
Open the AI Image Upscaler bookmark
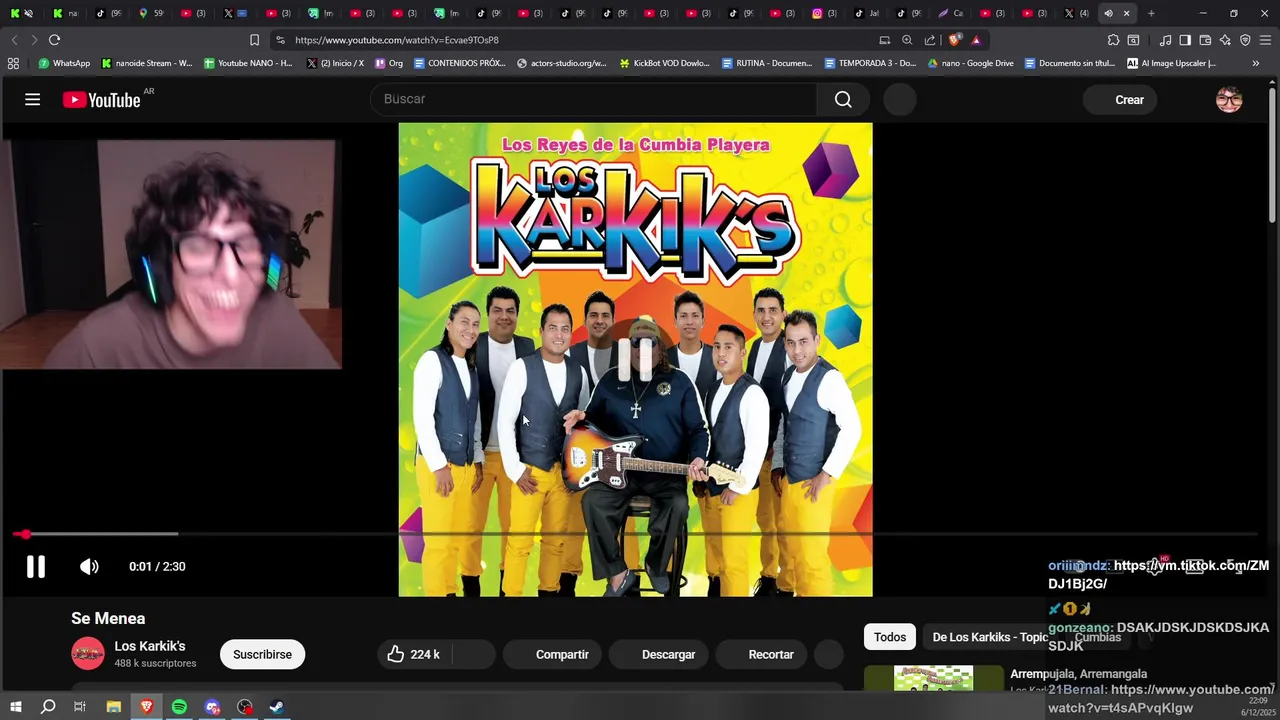[1171, 63]
